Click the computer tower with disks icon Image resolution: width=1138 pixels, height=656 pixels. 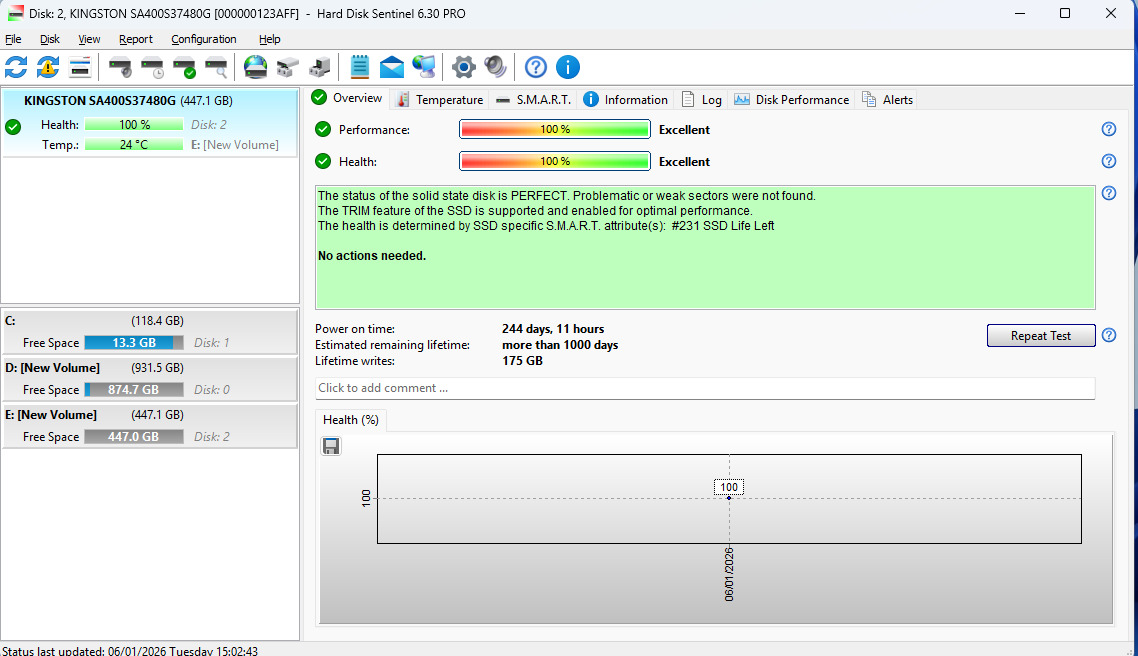[x=319, y=67]
